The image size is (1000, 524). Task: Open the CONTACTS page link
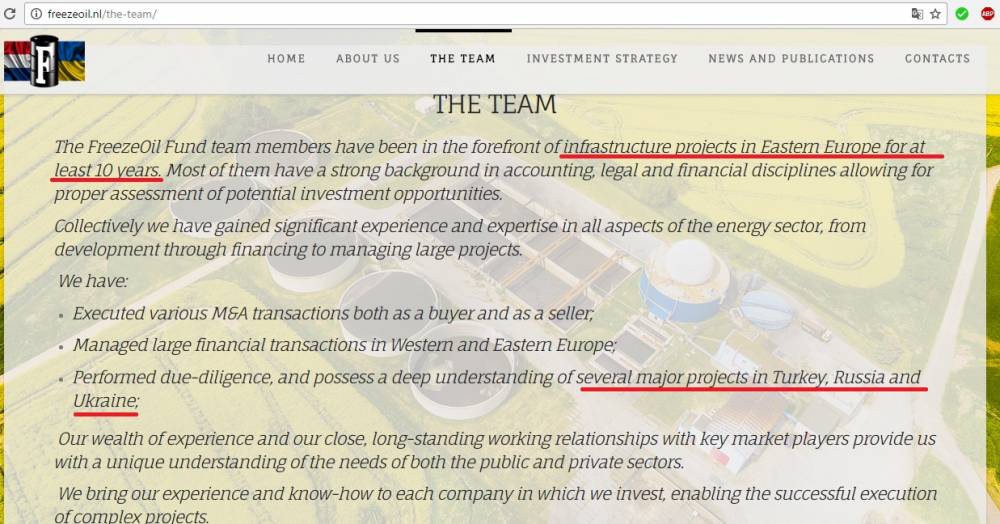(937, 59)
